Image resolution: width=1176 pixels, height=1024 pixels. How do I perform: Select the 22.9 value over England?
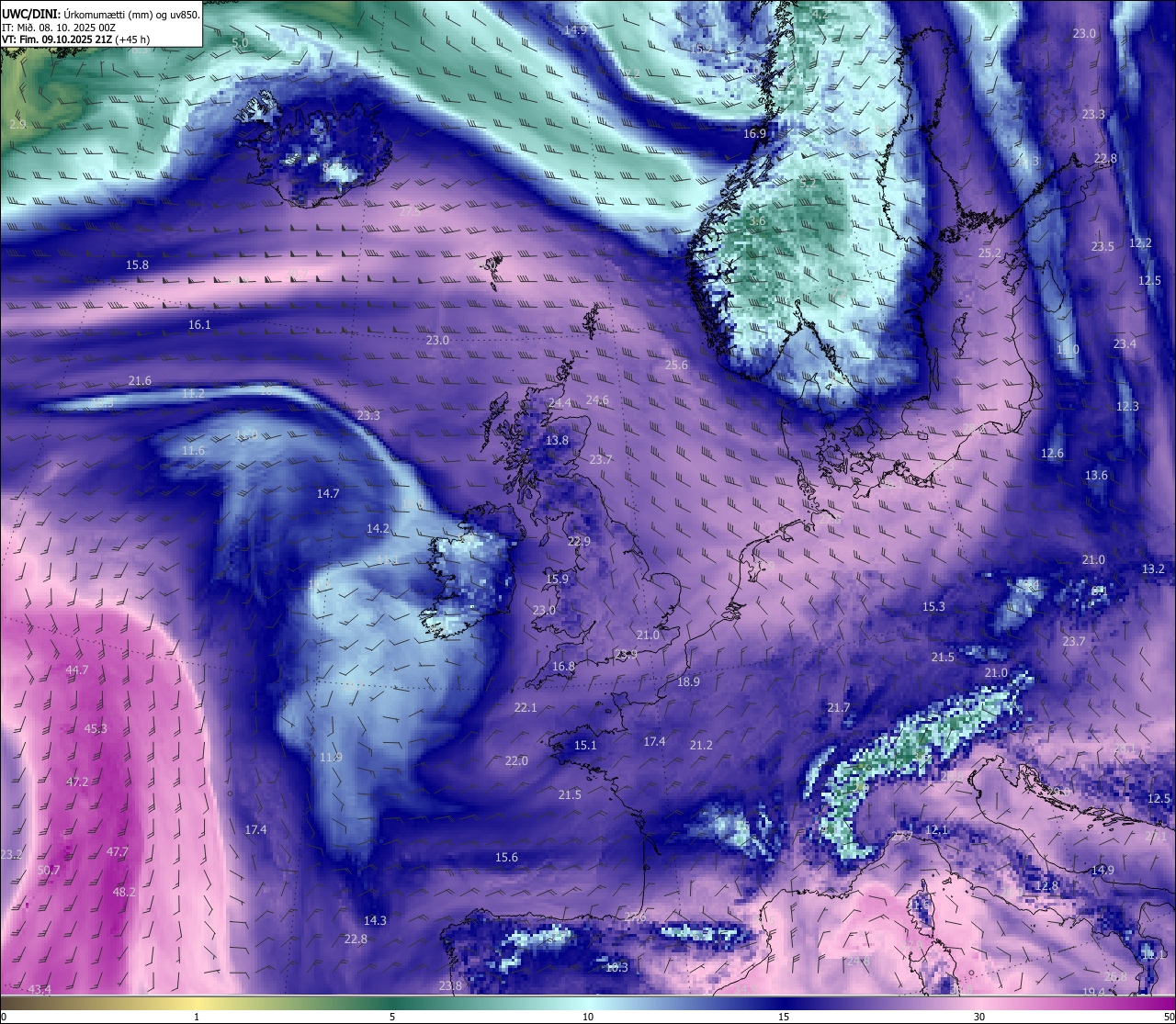point(579,541)
